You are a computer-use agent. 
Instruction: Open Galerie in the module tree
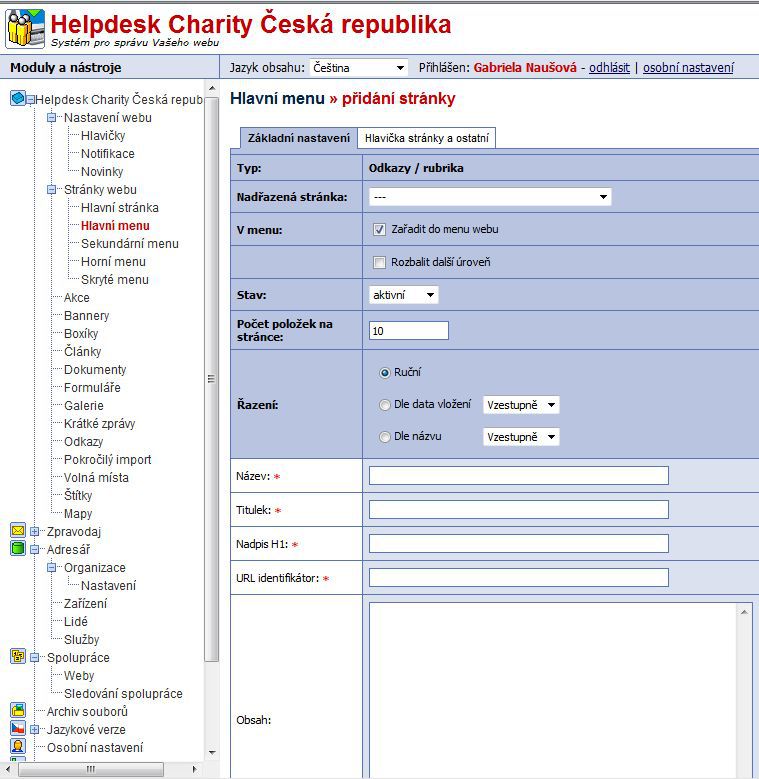(x=83, y=405)
